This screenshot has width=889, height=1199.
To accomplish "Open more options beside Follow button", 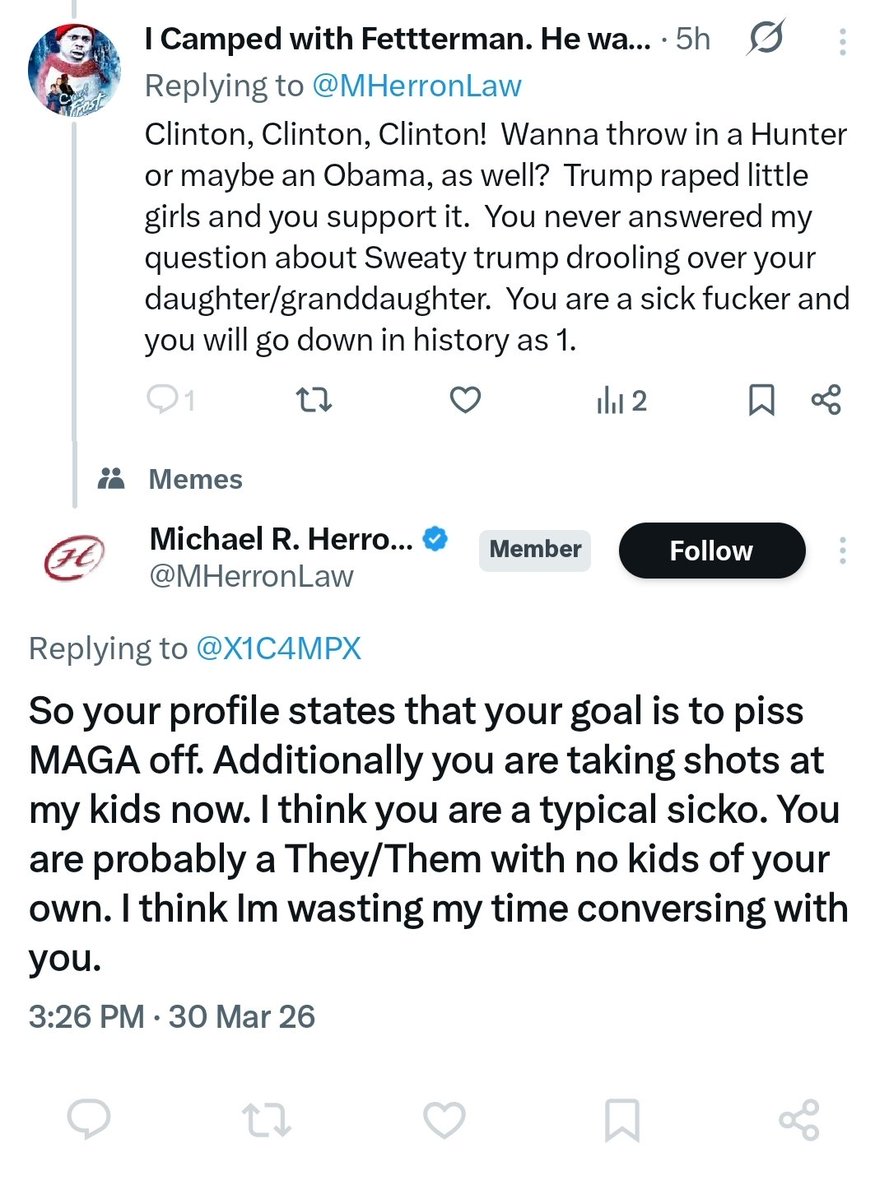I will [842, 551].
